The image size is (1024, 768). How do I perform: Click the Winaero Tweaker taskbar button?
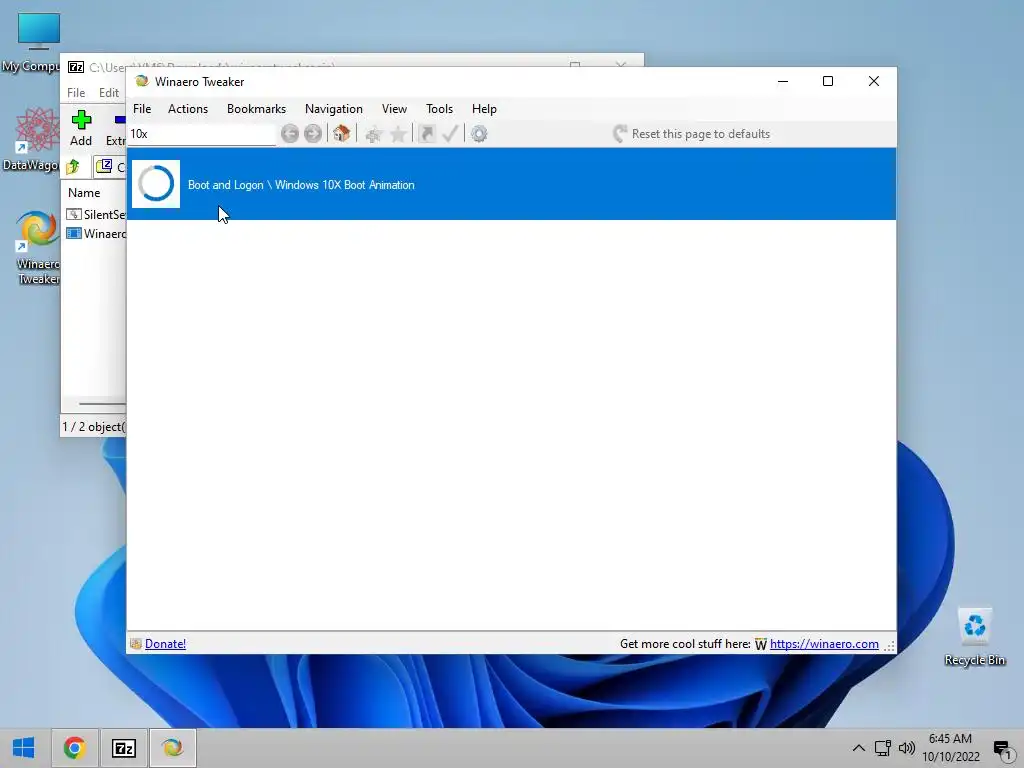click(x=172, y=748)
